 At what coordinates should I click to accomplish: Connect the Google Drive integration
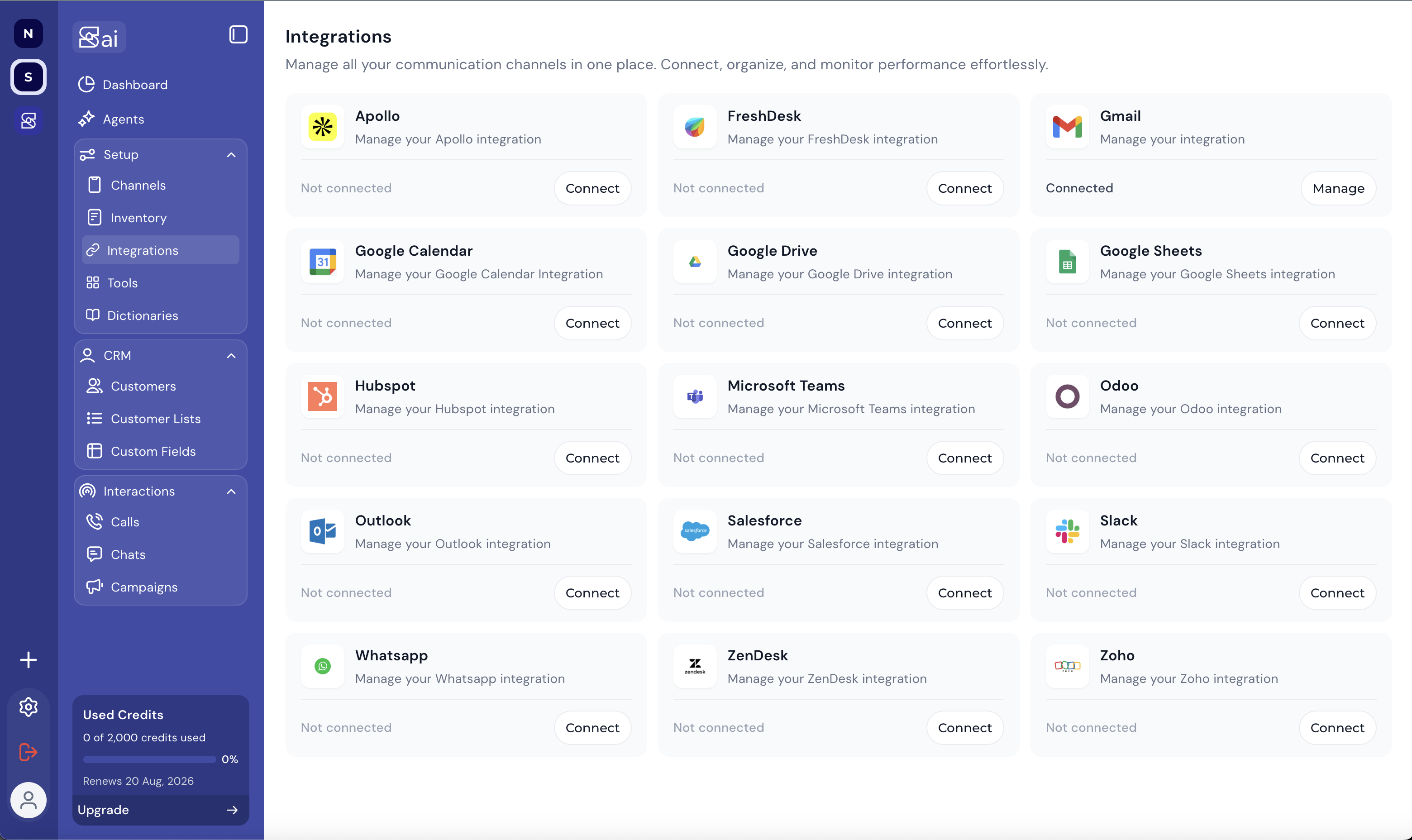pos(964,323)
